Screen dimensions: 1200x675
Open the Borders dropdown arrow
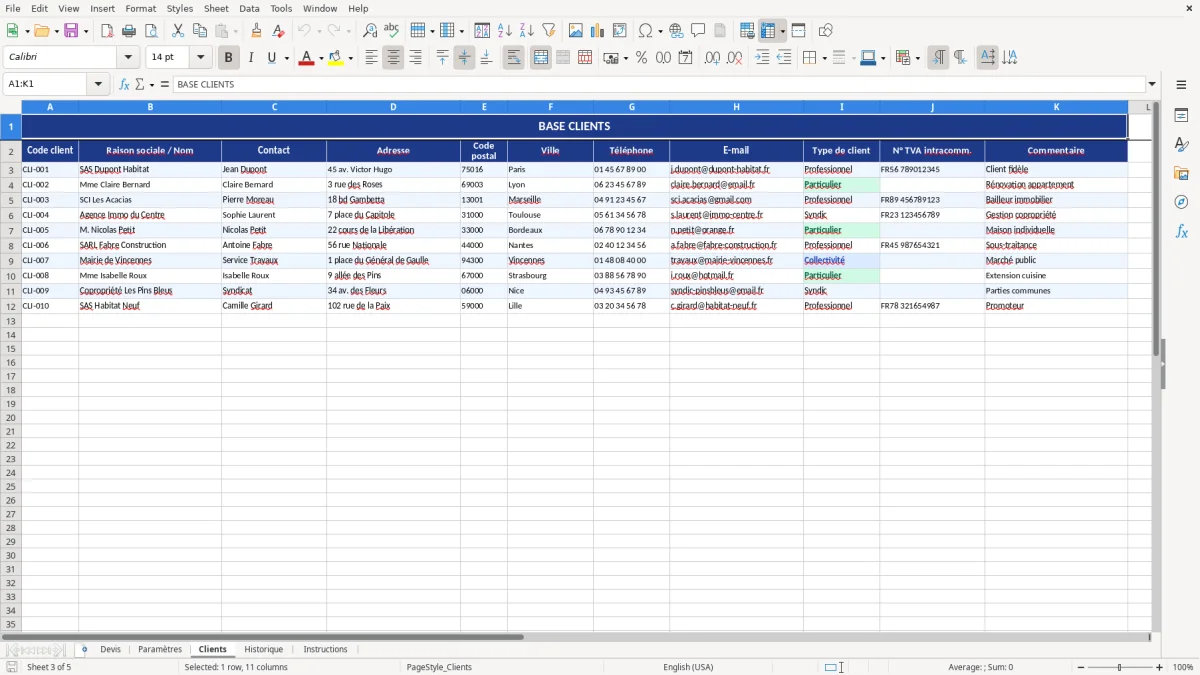tap(824, 58)
